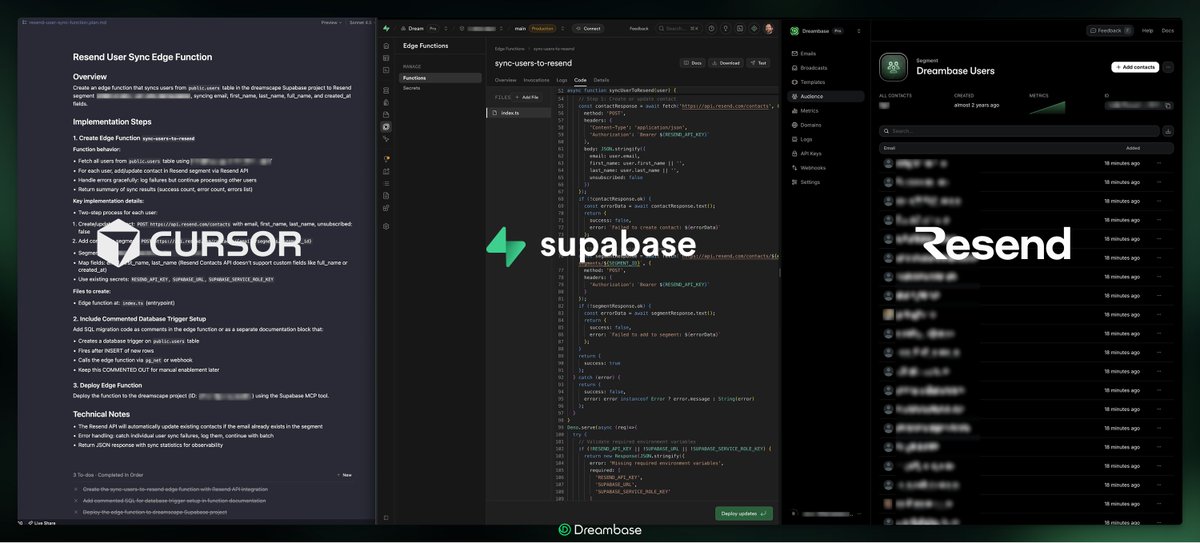Open the Preview dropdown in Cursor
1200x543 pixels.
click(x=331, y=21)
